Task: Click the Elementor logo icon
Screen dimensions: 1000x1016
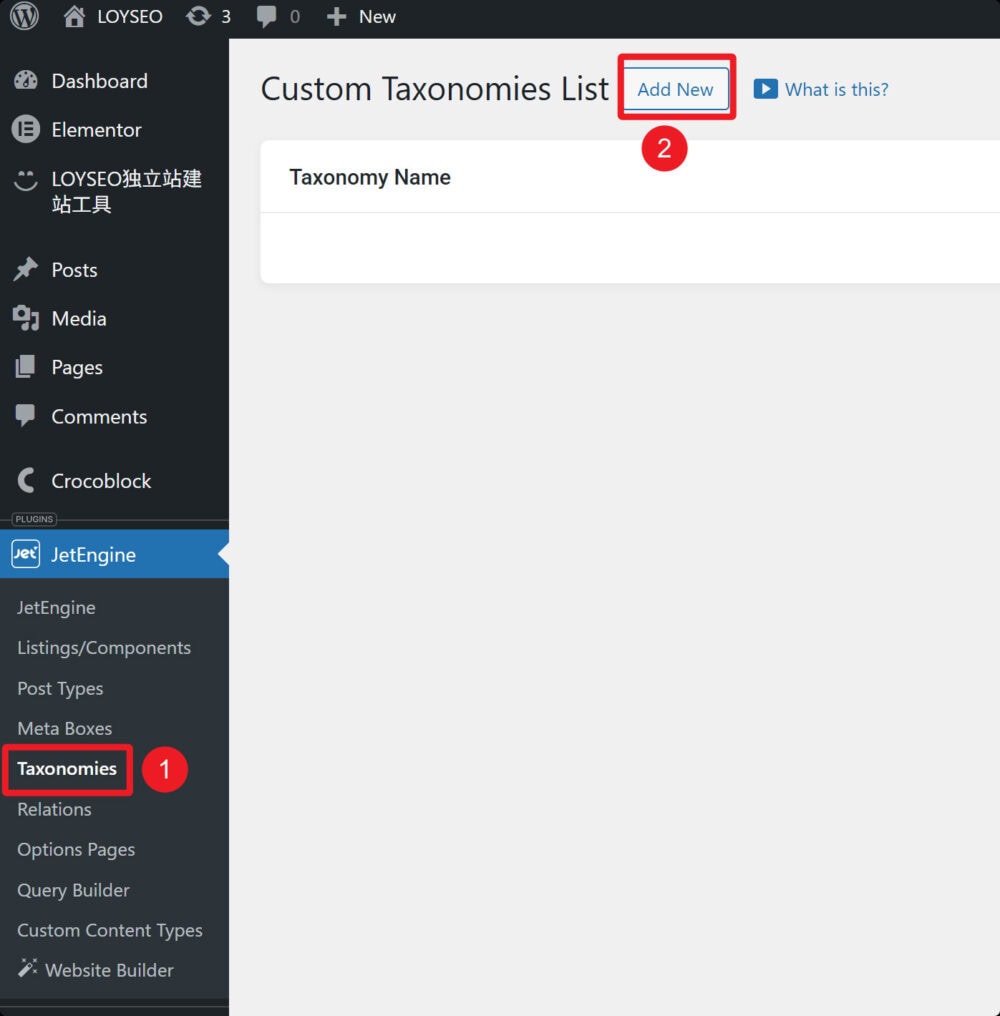Action: pos(26,129)
